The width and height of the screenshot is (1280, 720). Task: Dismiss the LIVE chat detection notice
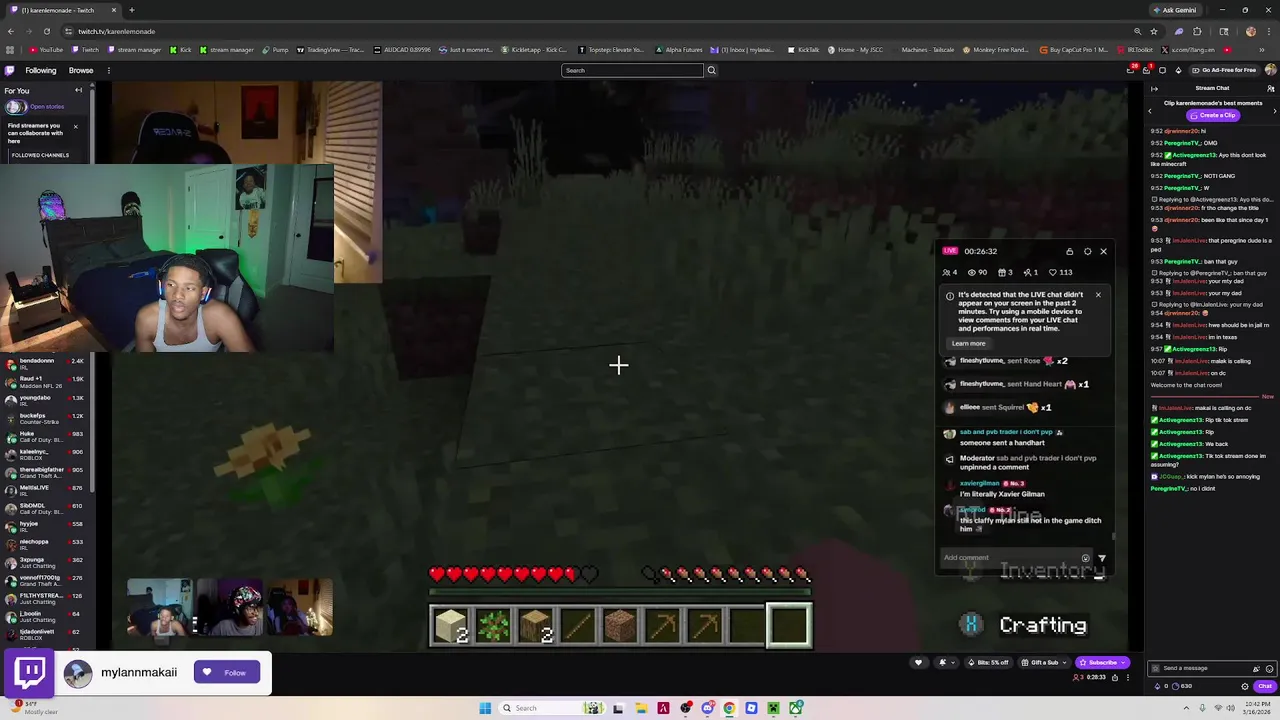[1098, 294]
